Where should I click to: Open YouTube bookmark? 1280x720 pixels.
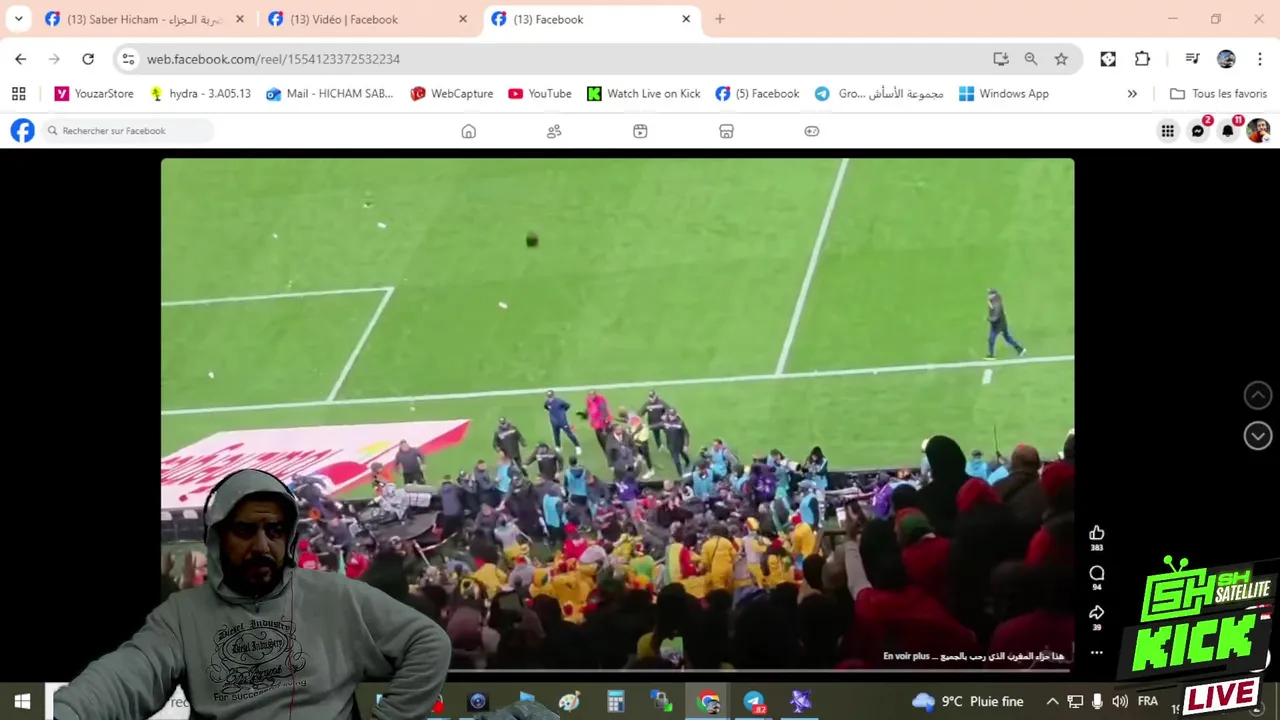pos(540,93)
